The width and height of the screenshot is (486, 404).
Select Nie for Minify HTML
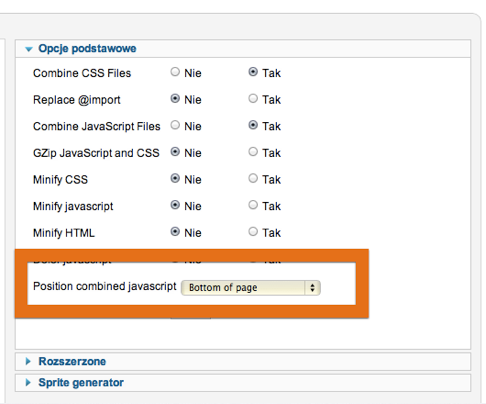[x=175, y=232]
